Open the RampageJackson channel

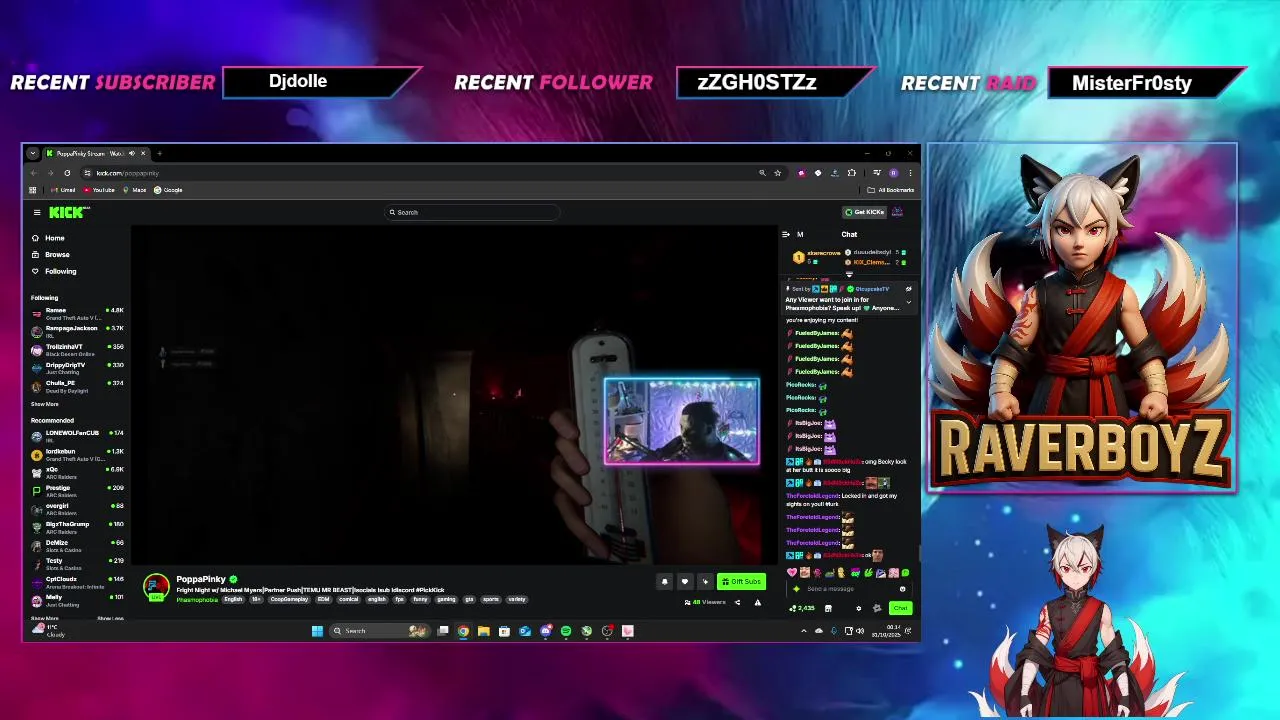click(x=78, y=331)
